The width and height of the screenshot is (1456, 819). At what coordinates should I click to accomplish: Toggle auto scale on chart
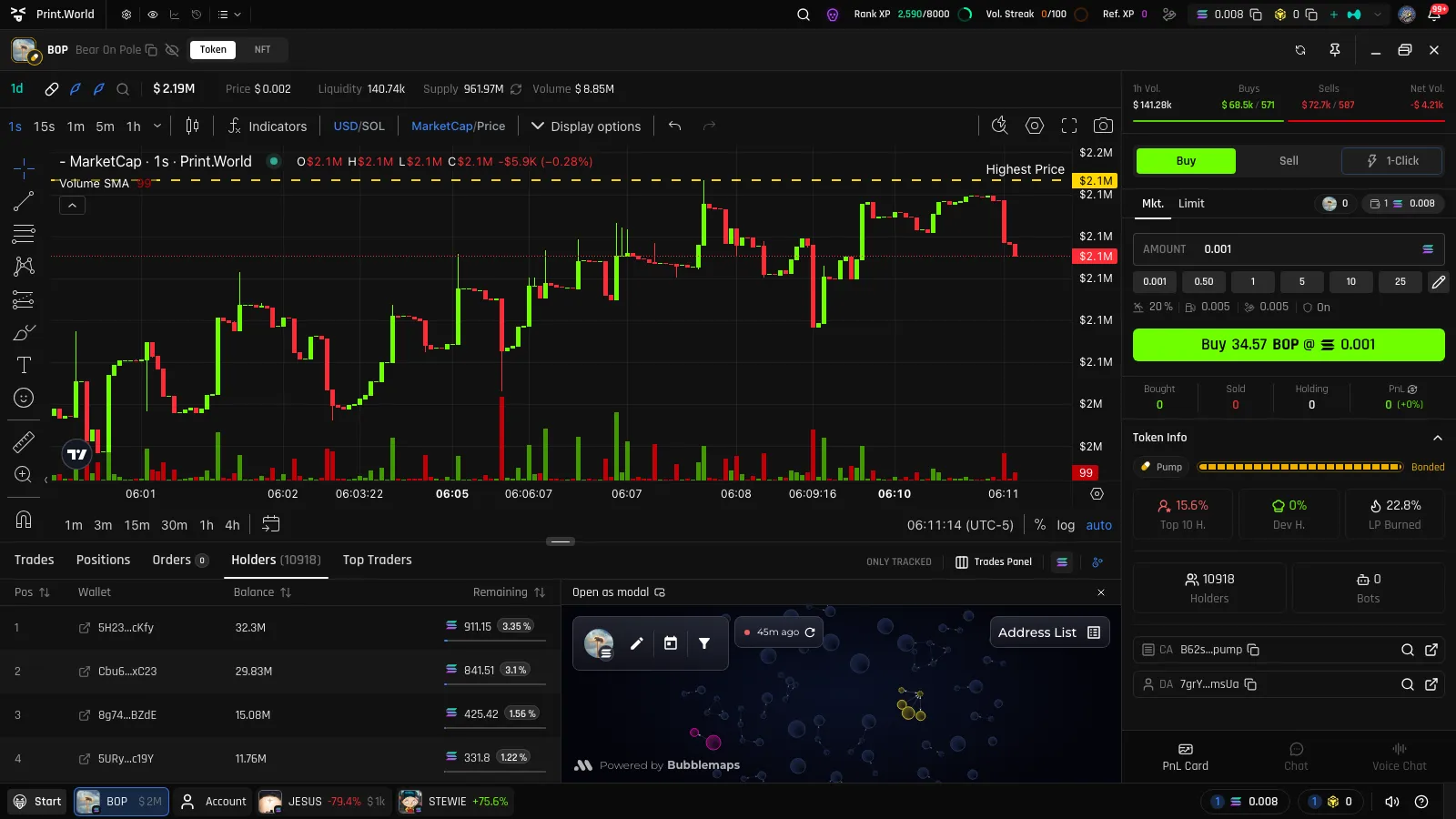(x=1099, y=525)
